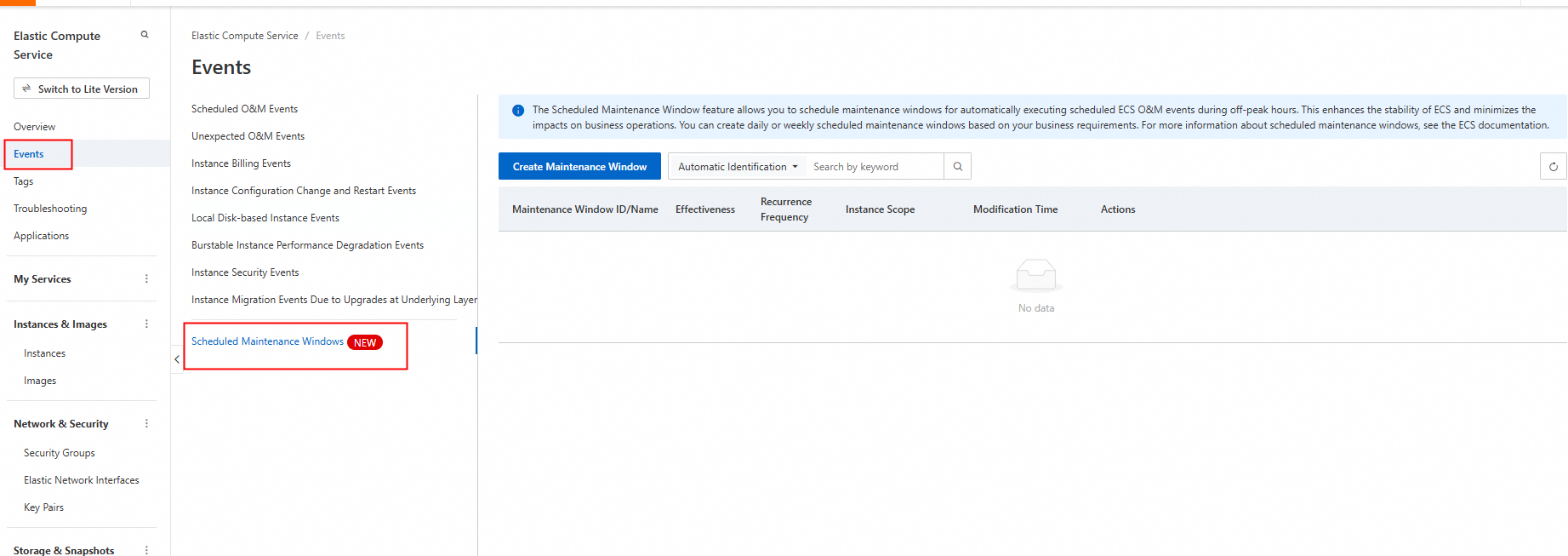Click the Events breadcrumb
Viewport: 1568px width, 556px height.
click(x=330, y=36)
